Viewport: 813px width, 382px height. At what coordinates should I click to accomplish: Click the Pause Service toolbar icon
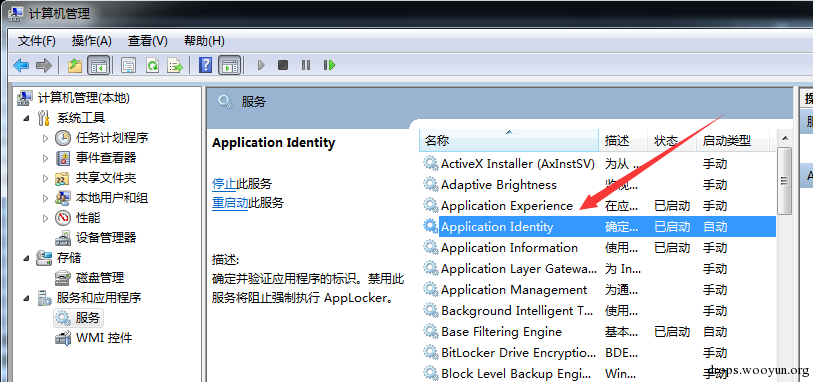point(306,65)
